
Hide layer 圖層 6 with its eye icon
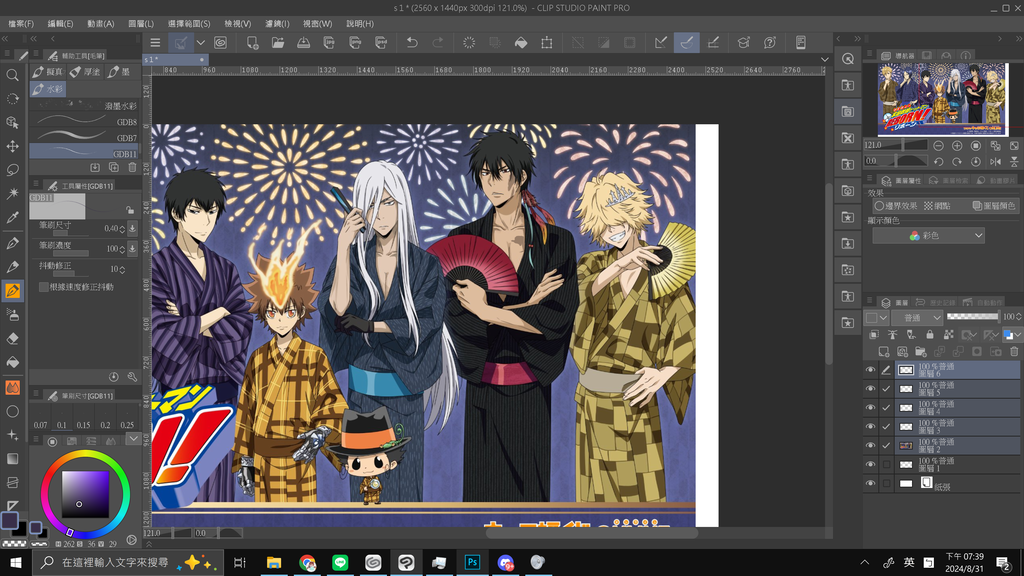point(871,370)
